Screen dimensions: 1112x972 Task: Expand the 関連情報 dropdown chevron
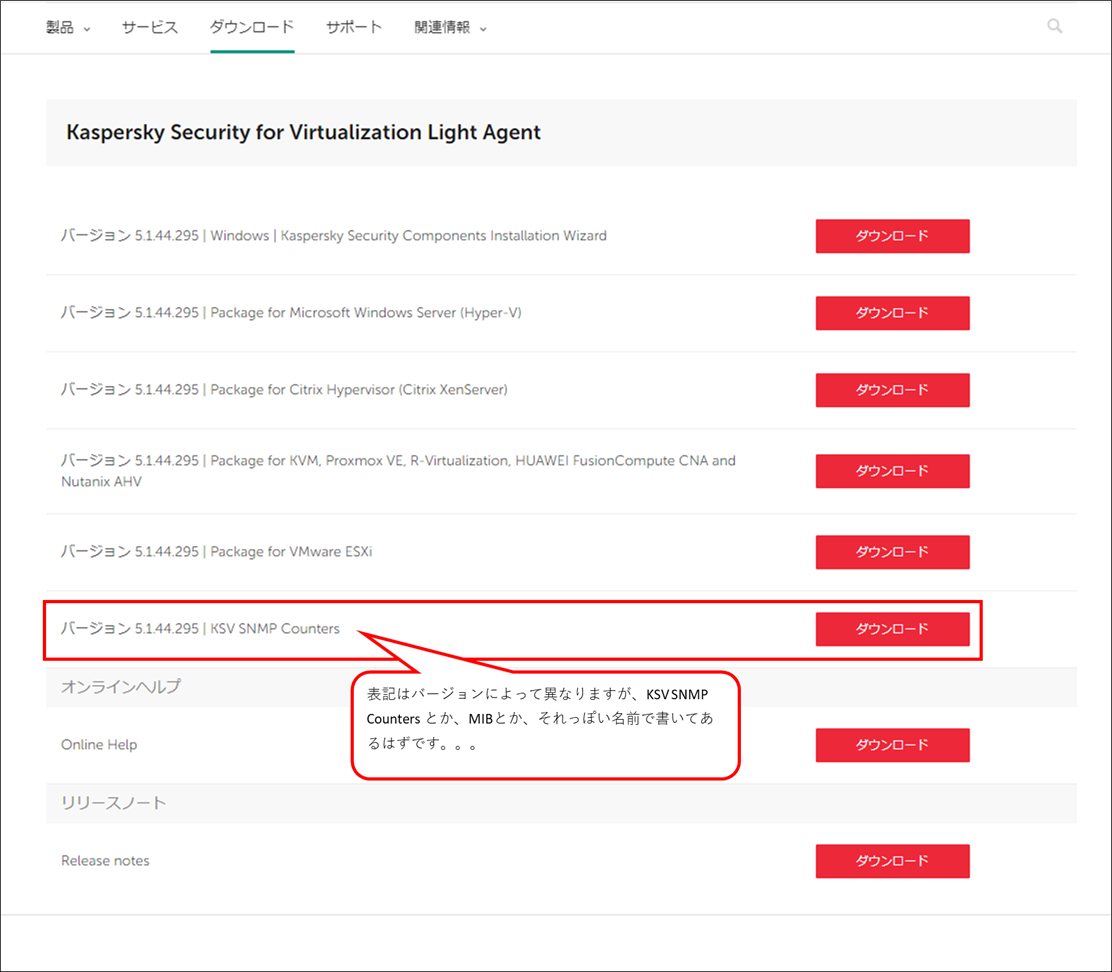(483, 29)
